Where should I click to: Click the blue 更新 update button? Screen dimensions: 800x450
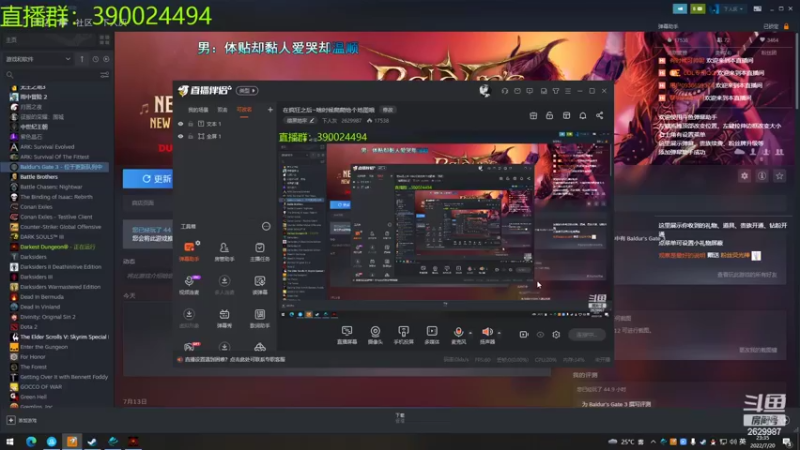click(x=149, y=179)
